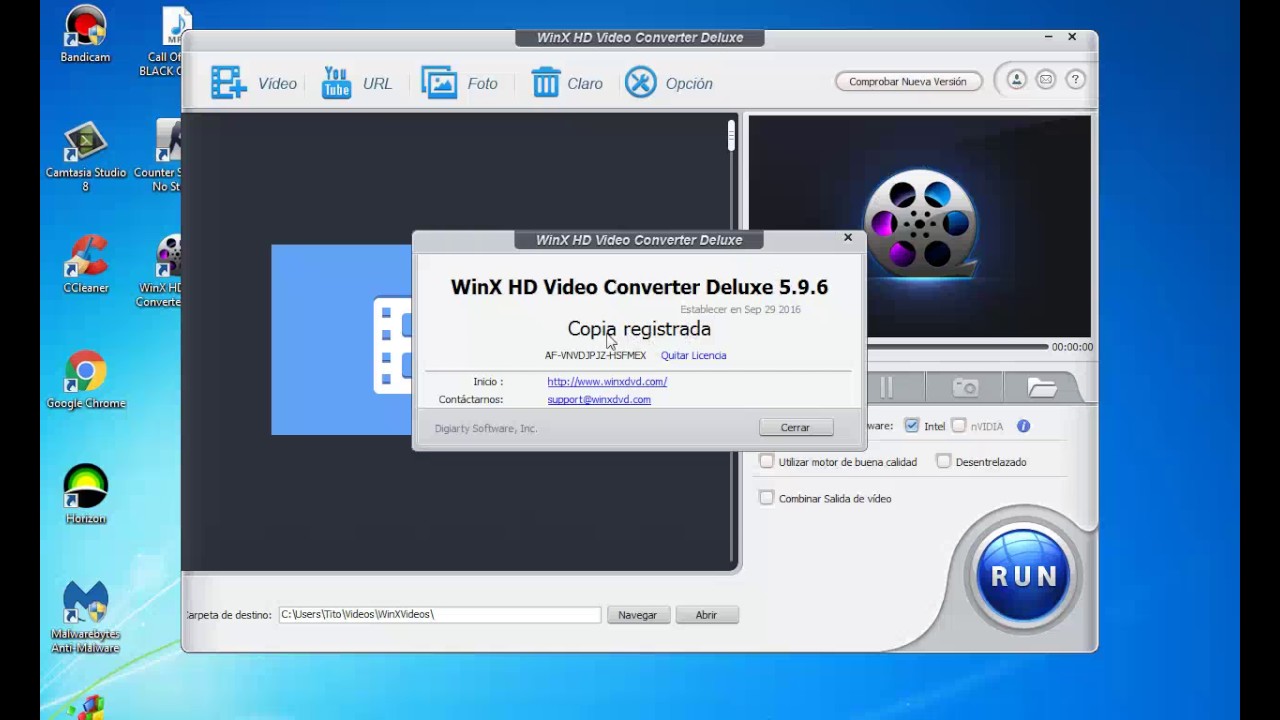Open the CCleaner desktop icon
Viewport: 1280px width, 720px height.
pyautogui.click(x=86, y=264)
